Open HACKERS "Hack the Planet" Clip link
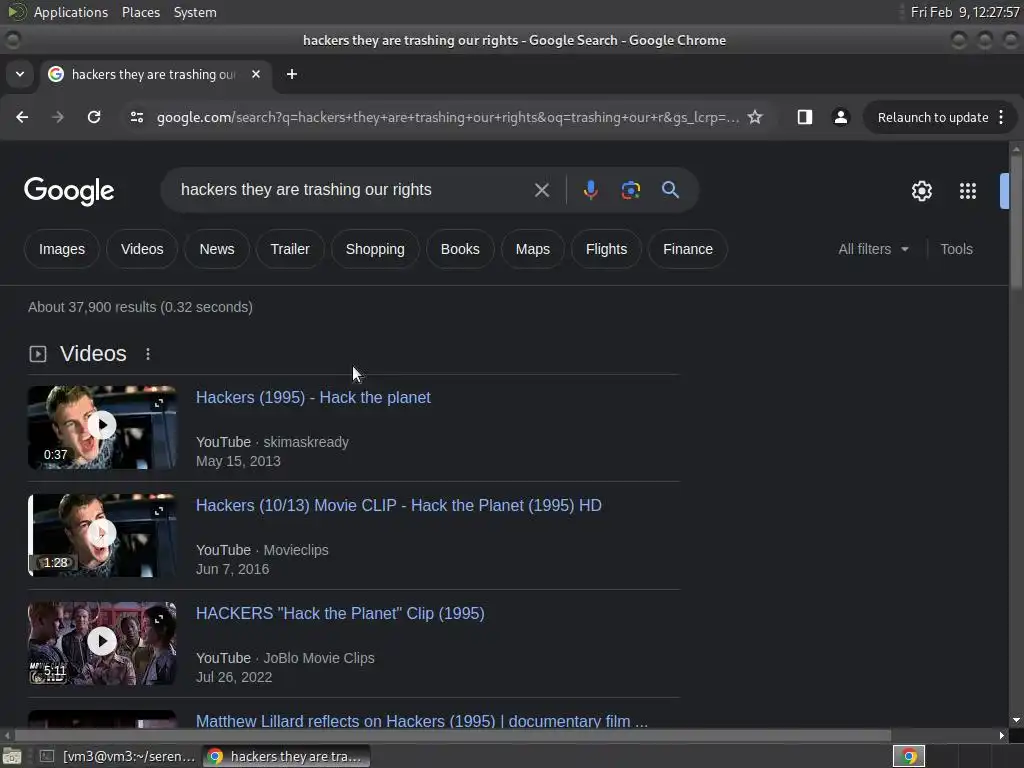 [x=340, y=613]
